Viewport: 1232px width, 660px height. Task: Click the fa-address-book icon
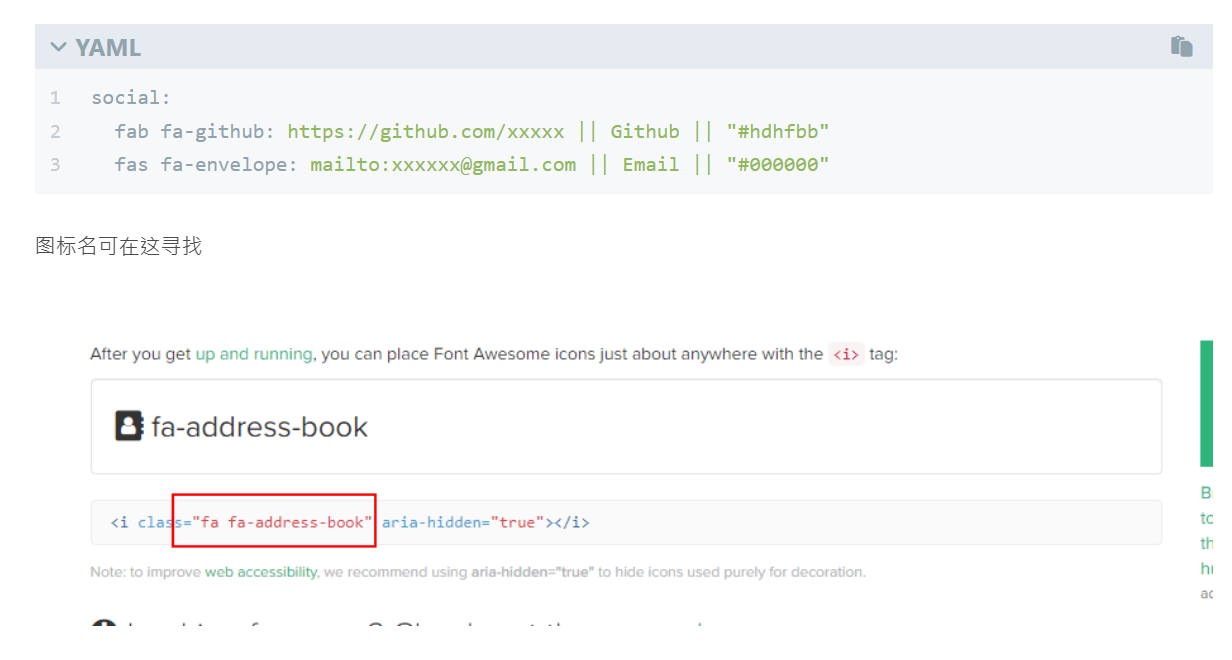click(128, 427)
